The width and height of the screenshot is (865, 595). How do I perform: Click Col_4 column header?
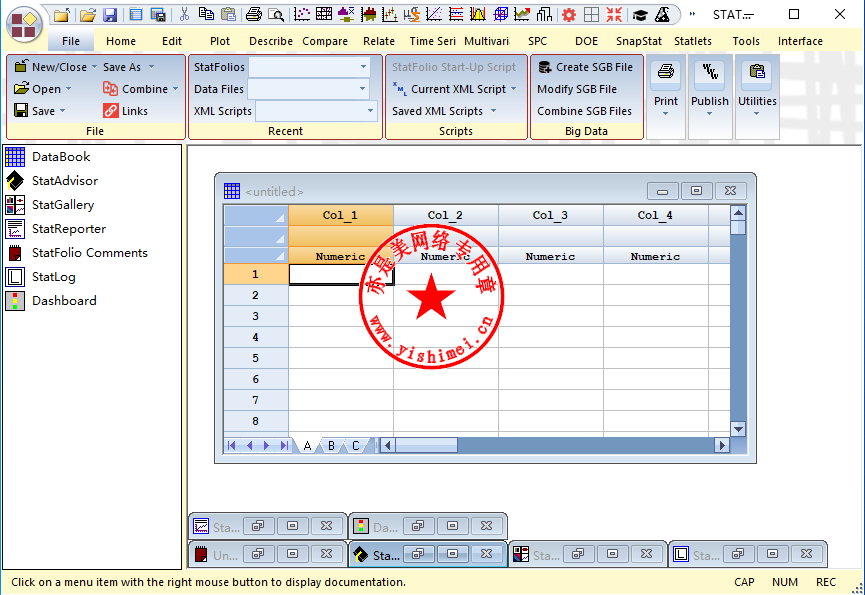tap(655, 215)
